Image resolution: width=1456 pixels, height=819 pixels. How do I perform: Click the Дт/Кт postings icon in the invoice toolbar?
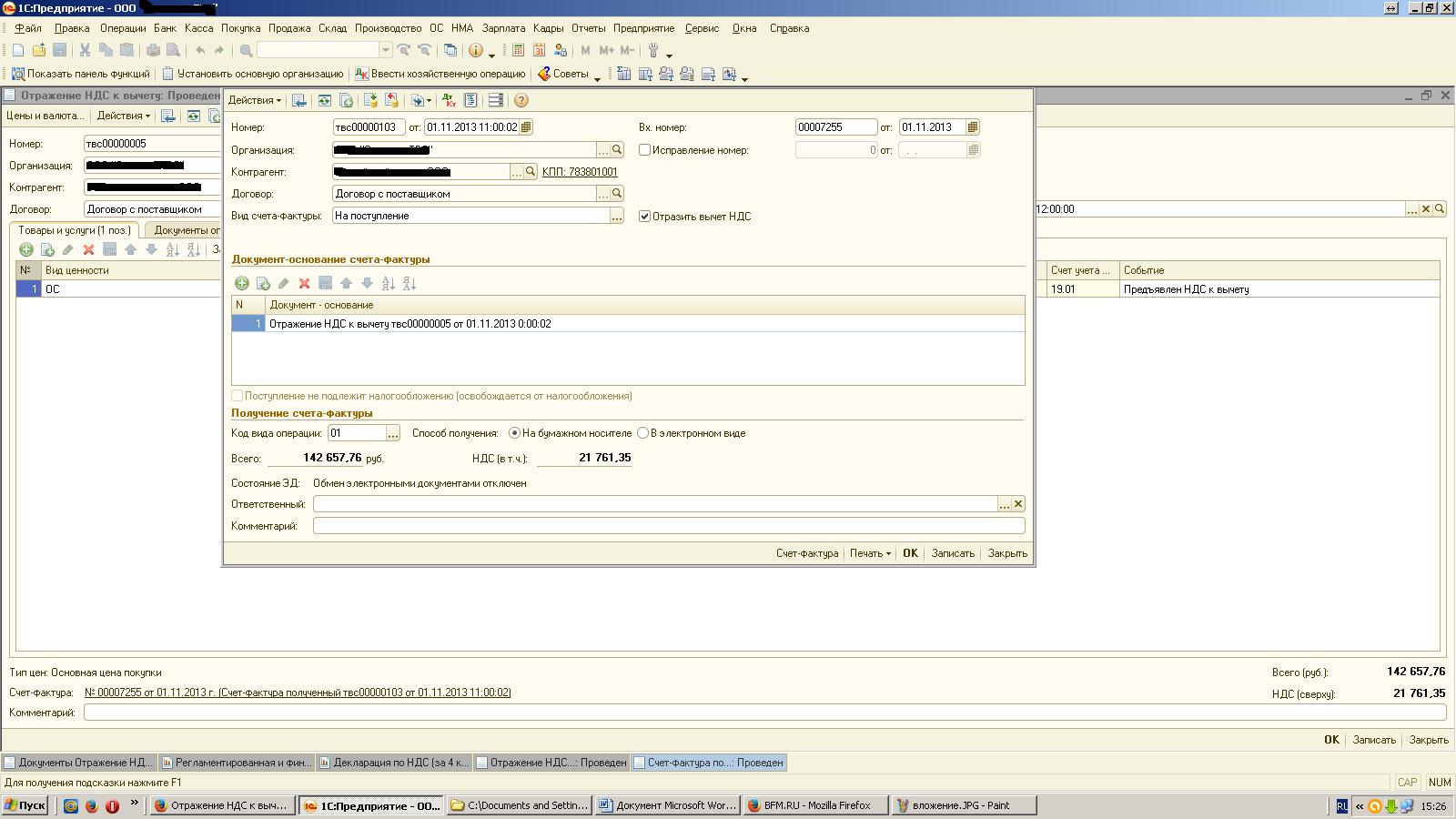point(449,100)
